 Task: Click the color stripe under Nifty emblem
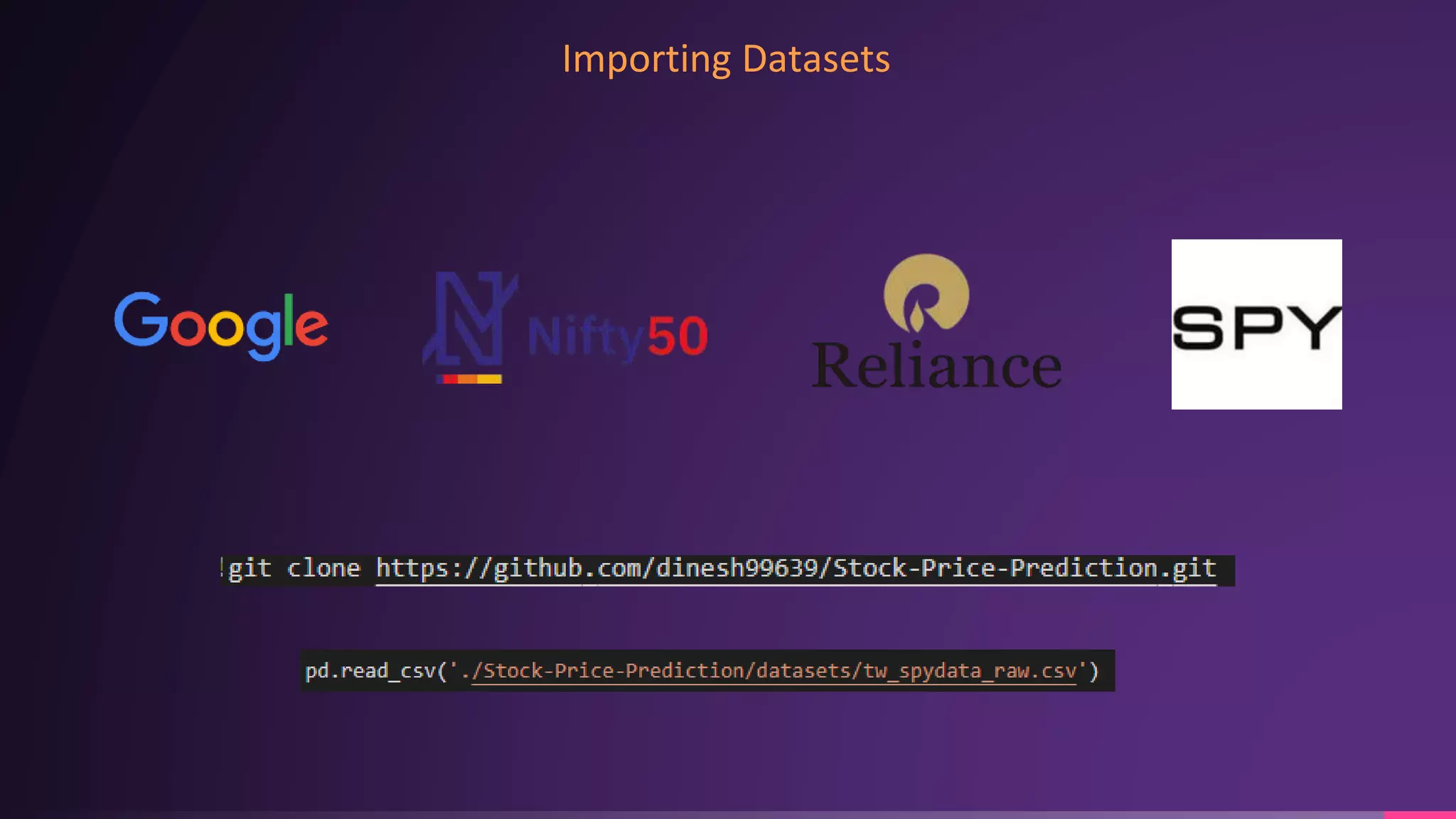(x=469, y=379)
